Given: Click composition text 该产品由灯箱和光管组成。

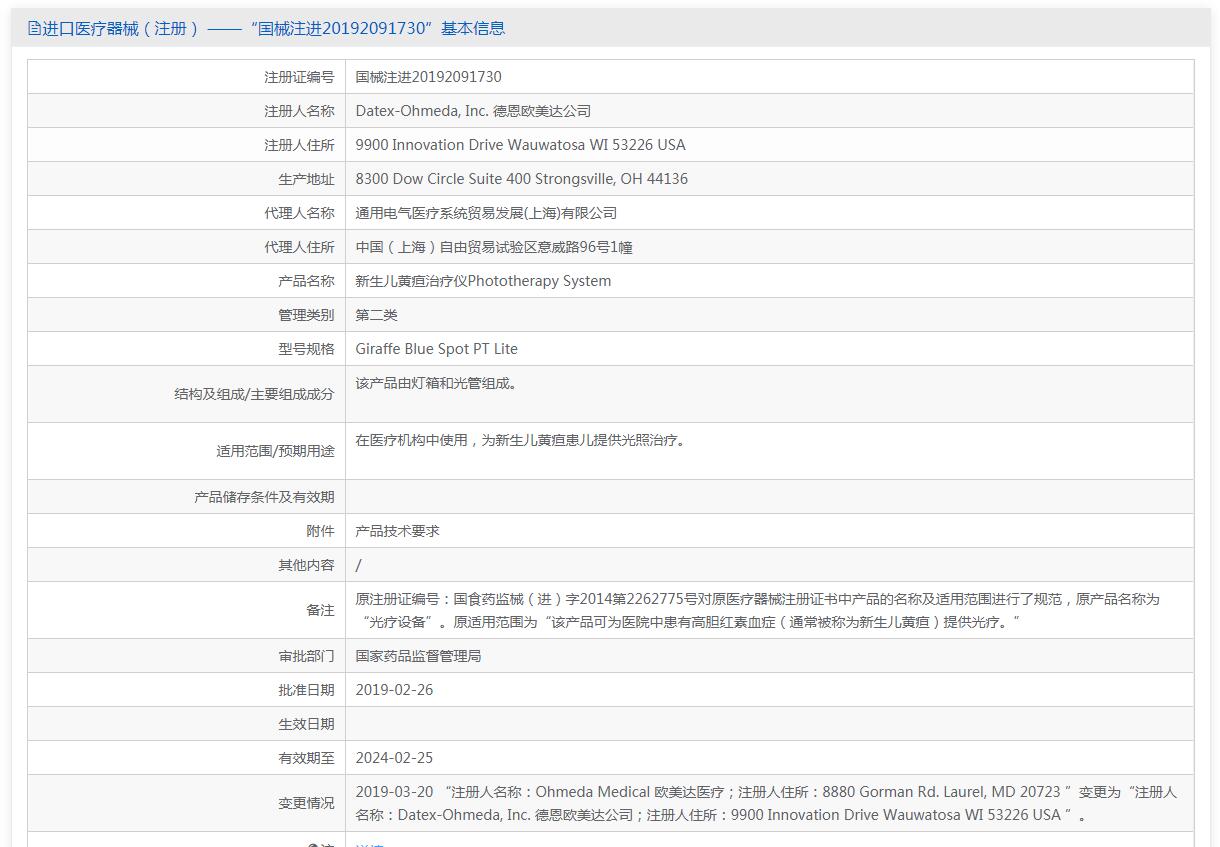Looking at the screenshot, I should point(439,383).
